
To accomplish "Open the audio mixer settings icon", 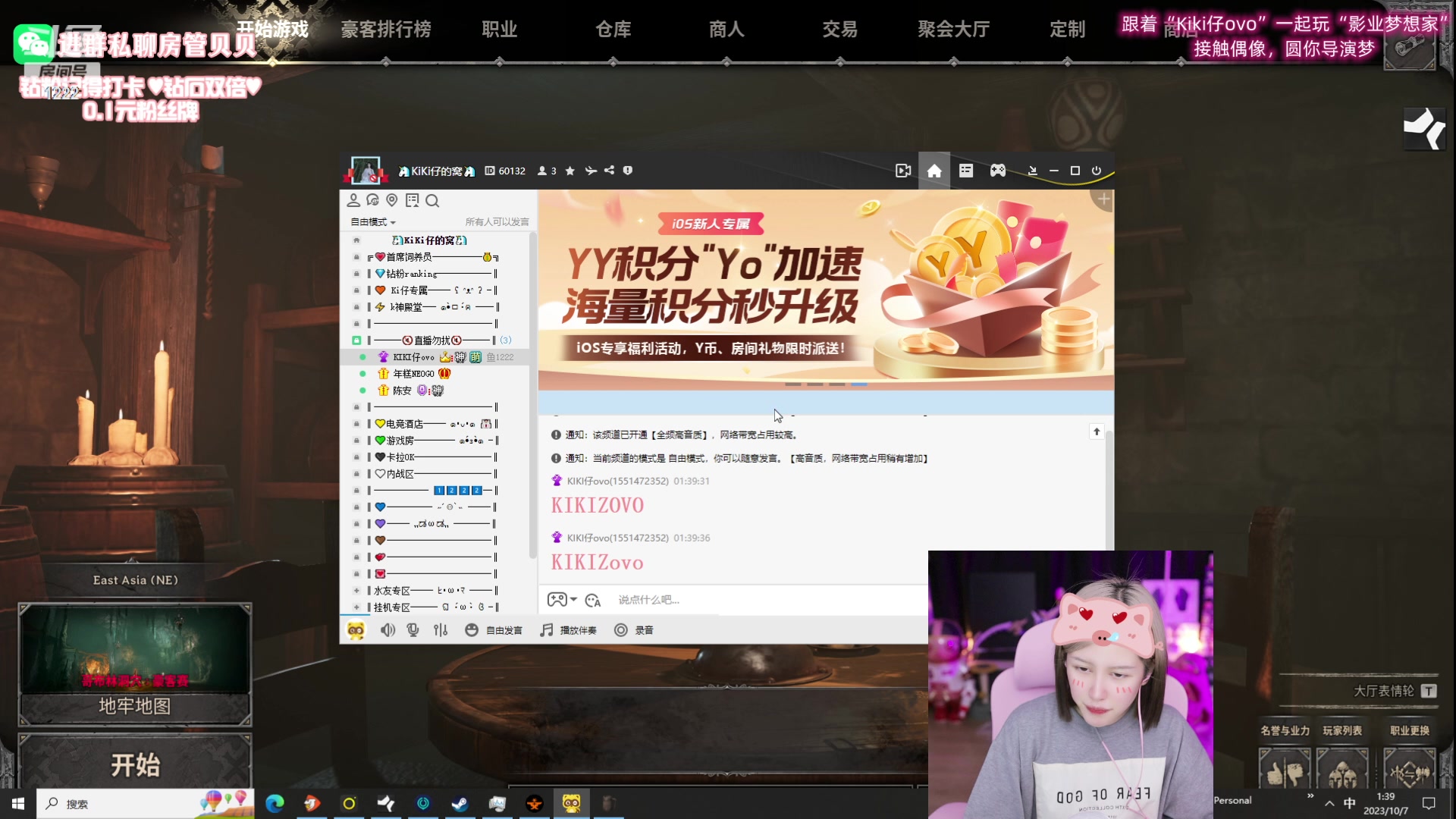I will (441, 630).
